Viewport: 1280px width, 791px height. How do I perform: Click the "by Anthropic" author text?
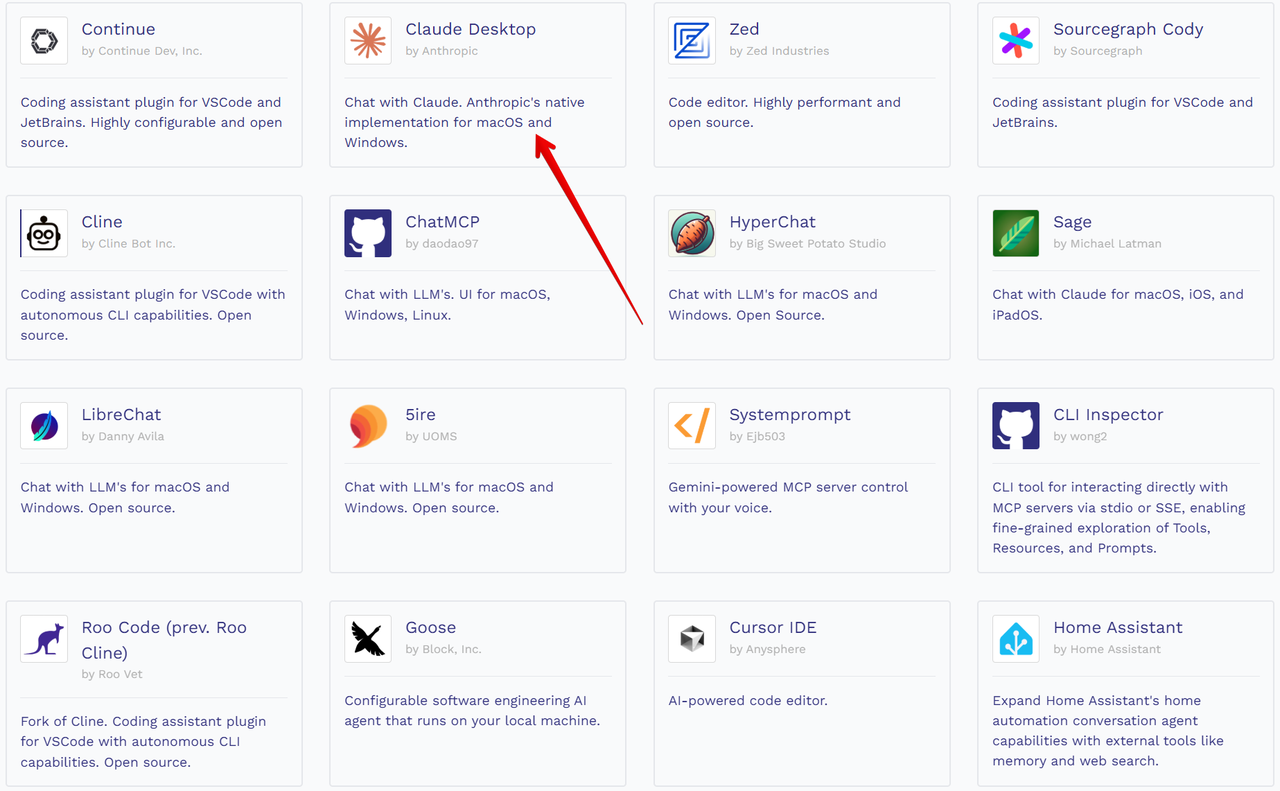click(x=442, y=51)
